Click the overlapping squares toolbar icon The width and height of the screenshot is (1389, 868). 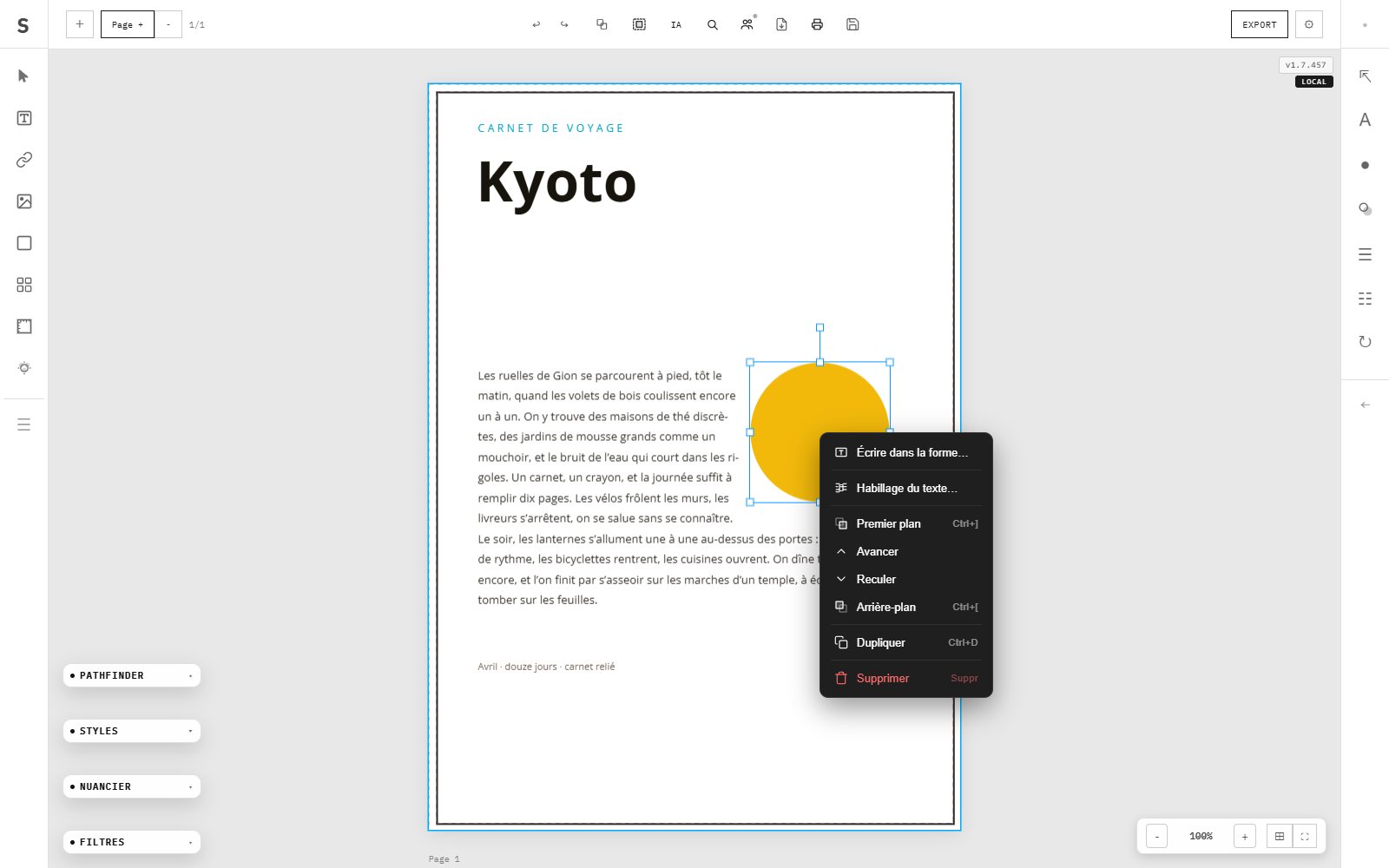pos(602,24)
